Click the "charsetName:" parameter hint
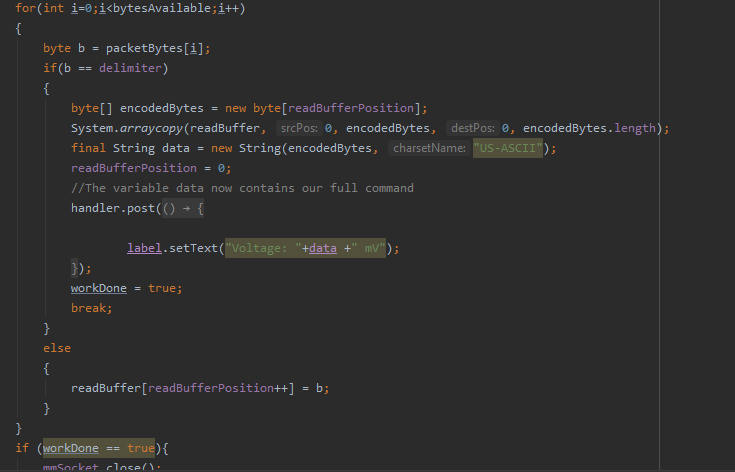The width and height of the screenshot is (735, 472). 429,148
